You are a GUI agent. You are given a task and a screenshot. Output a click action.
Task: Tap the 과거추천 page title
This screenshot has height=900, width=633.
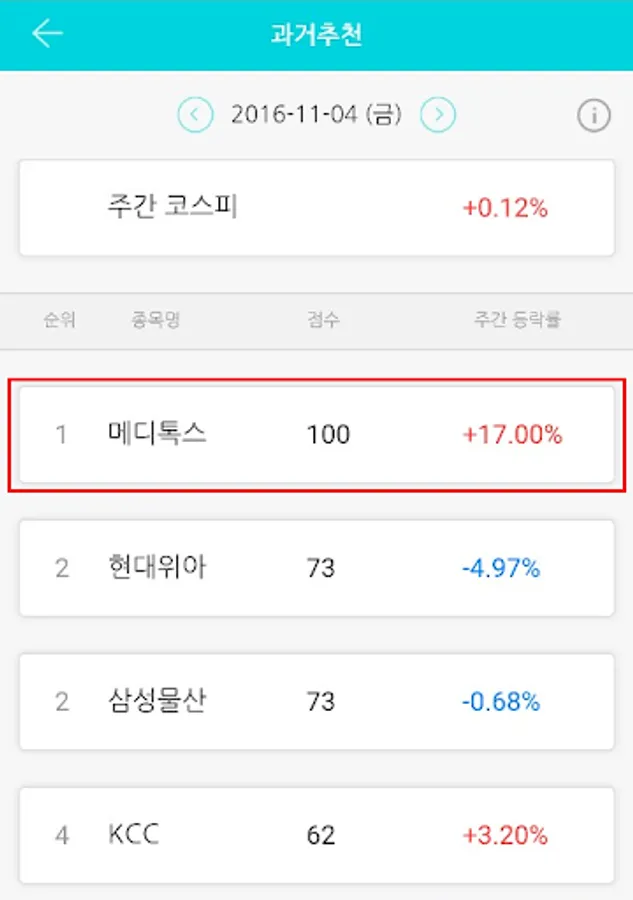(x=316, y=35)
